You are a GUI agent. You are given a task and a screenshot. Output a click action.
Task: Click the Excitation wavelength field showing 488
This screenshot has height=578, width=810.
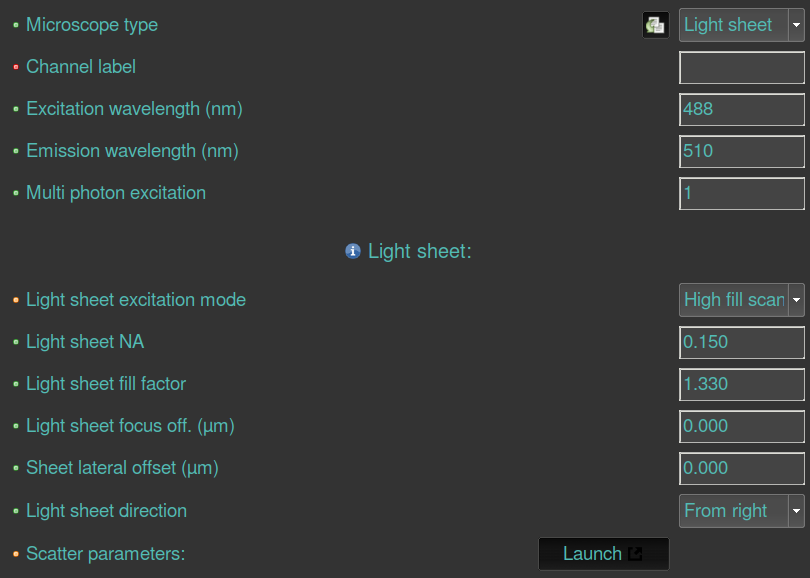click(741, 109)
